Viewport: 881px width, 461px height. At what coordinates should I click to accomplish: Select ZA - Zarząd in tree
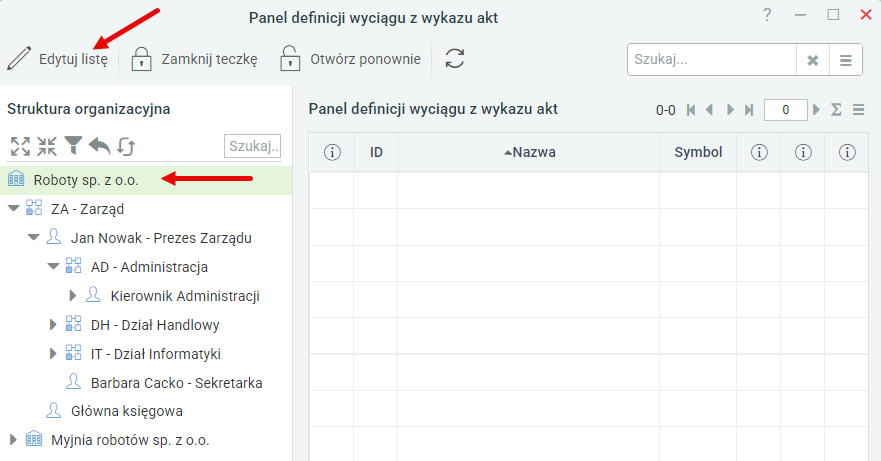coord(88,209)
